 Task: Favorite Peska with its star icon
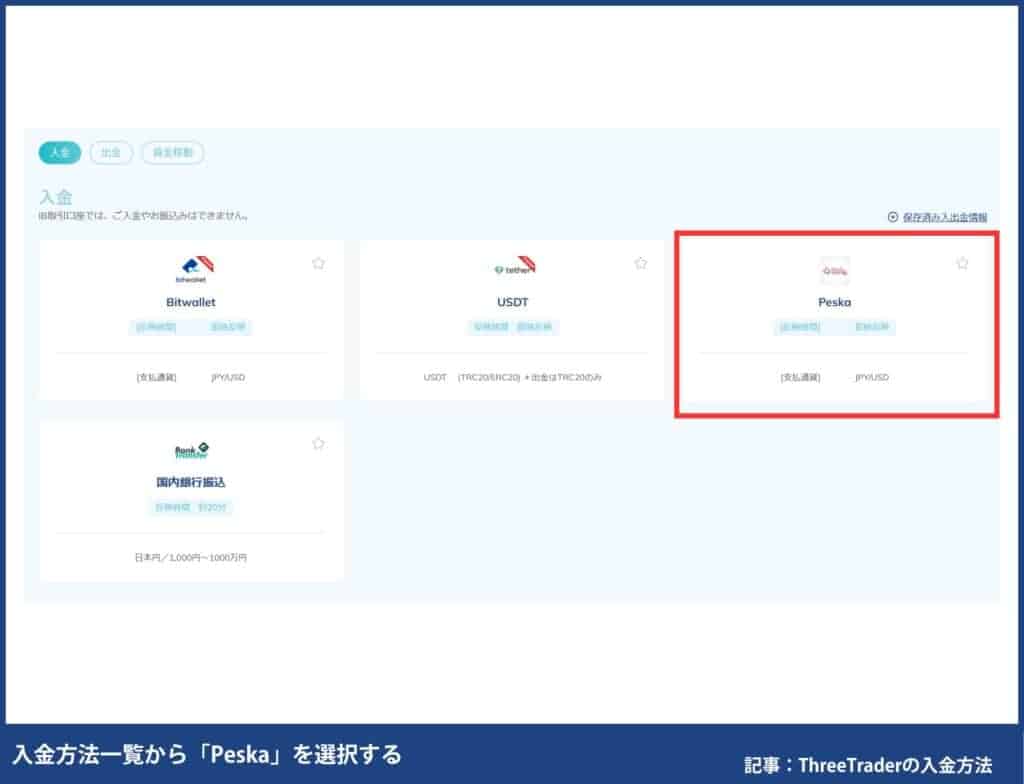962,263
